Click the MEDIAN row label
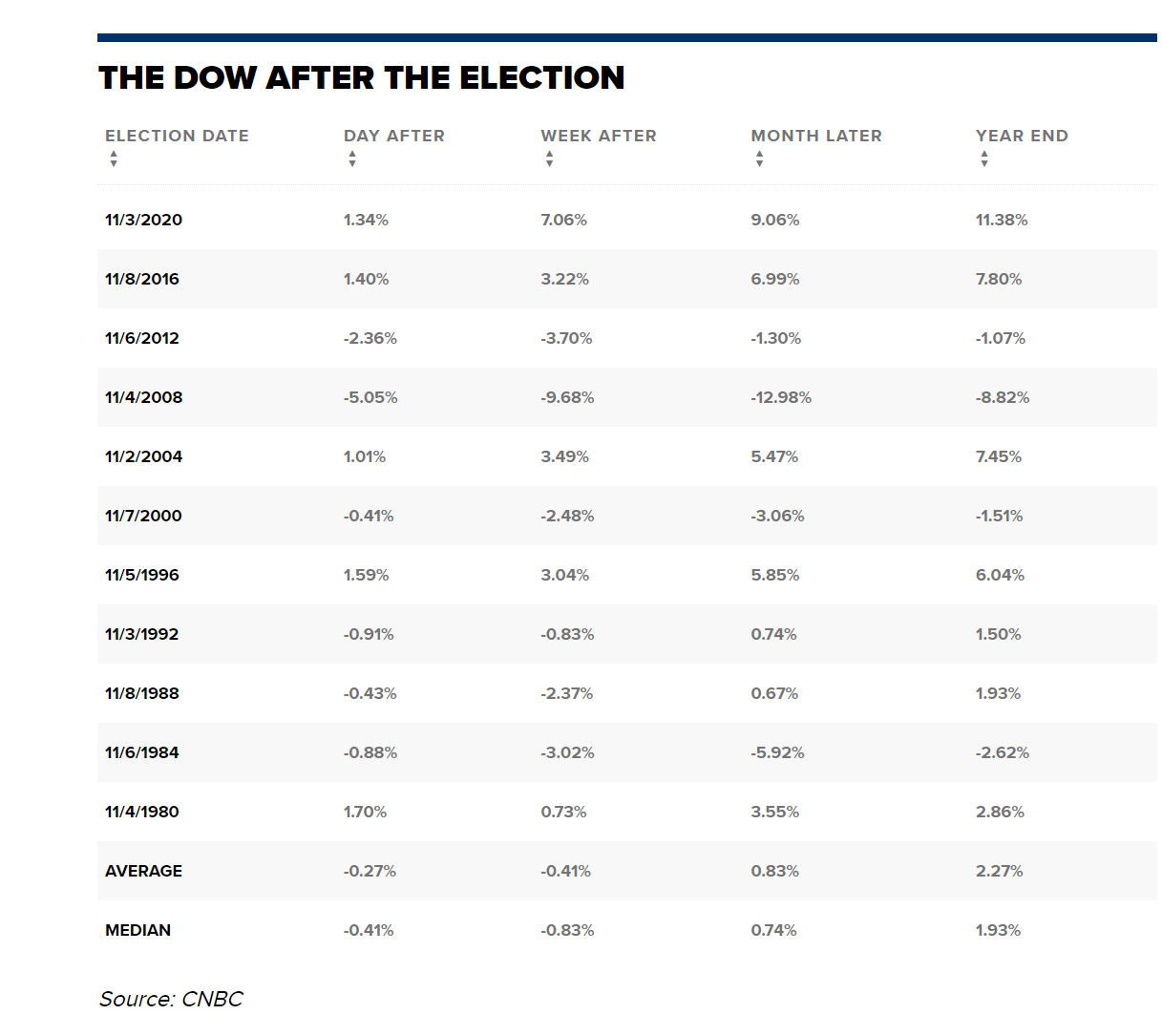Image resolution: width=1162 pixels, height=1036 pixels. (137, 930)
